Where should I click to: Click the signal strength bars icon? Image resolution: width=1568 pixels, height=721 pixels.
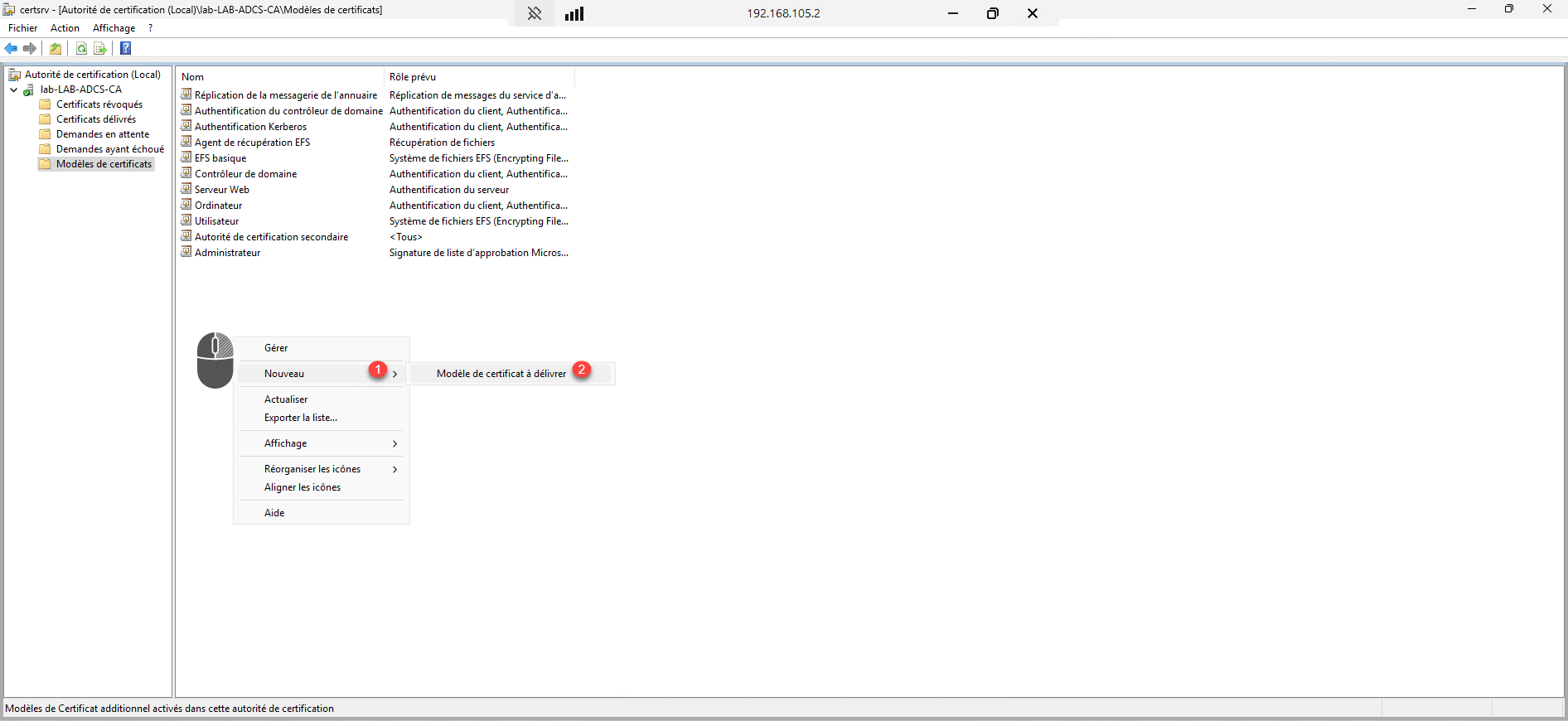tap(574, 13)
